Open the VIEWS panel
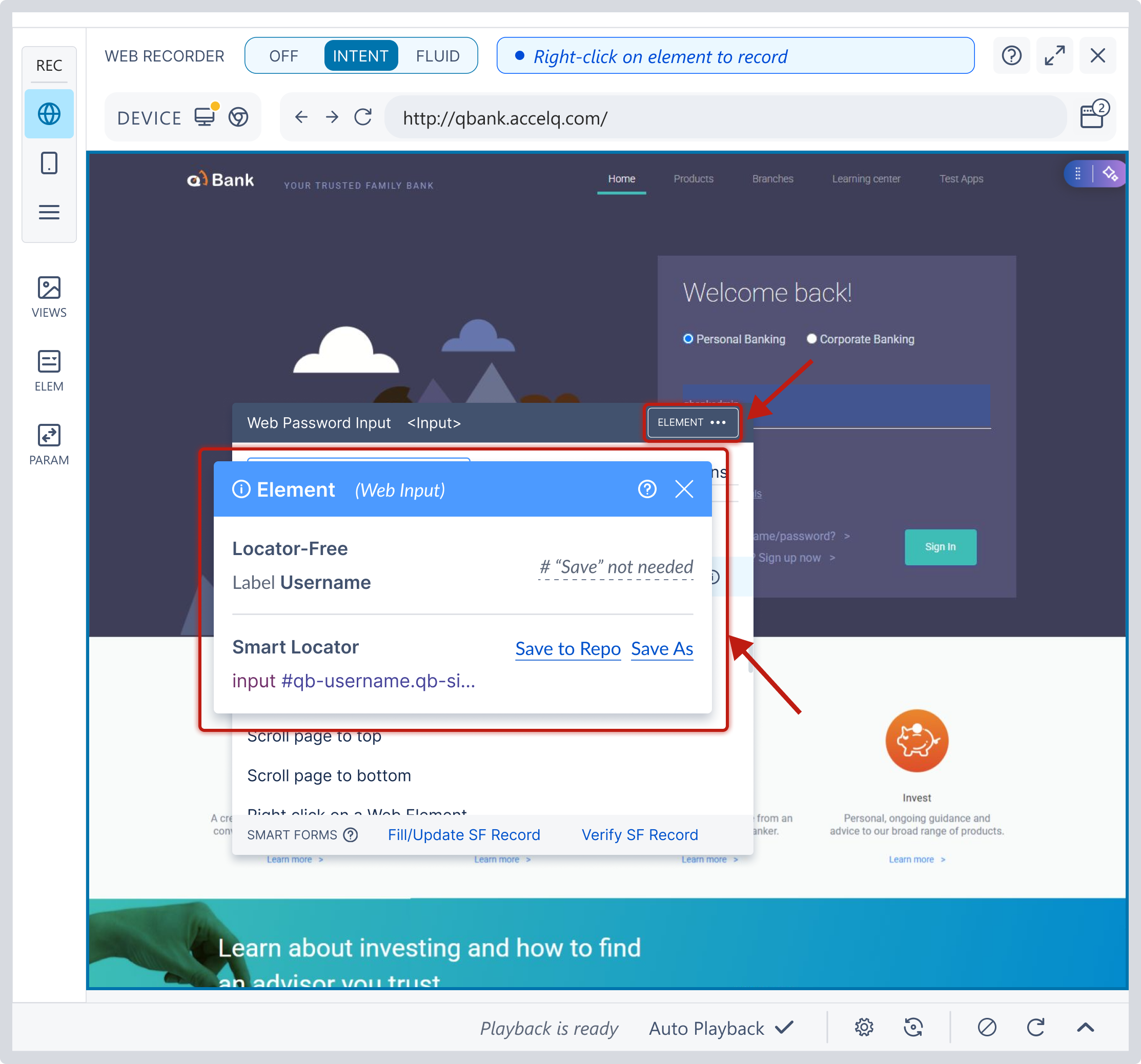The image size is (1141, 1064). pyautogui.click(x=49, y=297)
